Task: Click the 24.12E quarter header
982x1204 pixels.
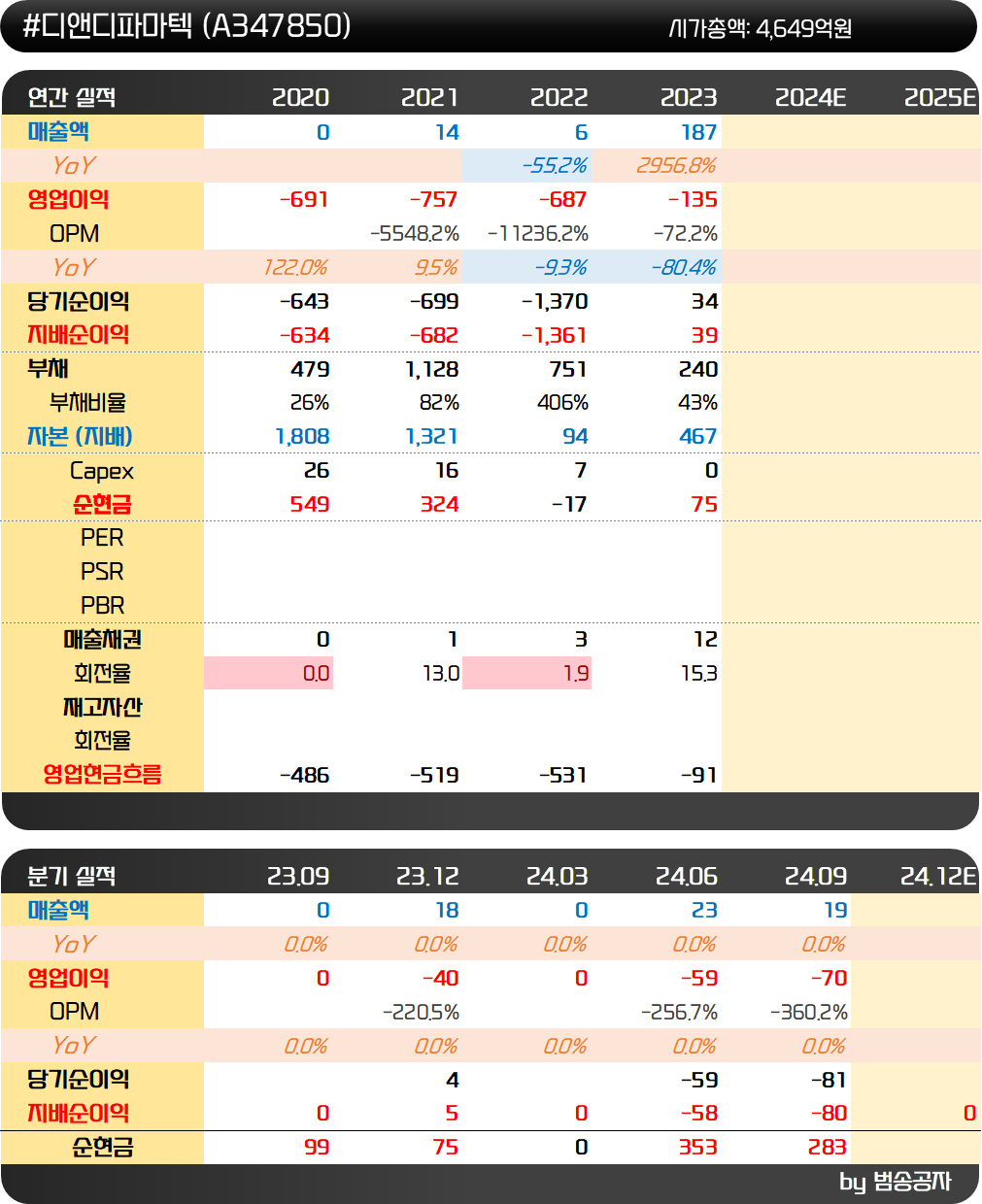Action: pos(938,876)
